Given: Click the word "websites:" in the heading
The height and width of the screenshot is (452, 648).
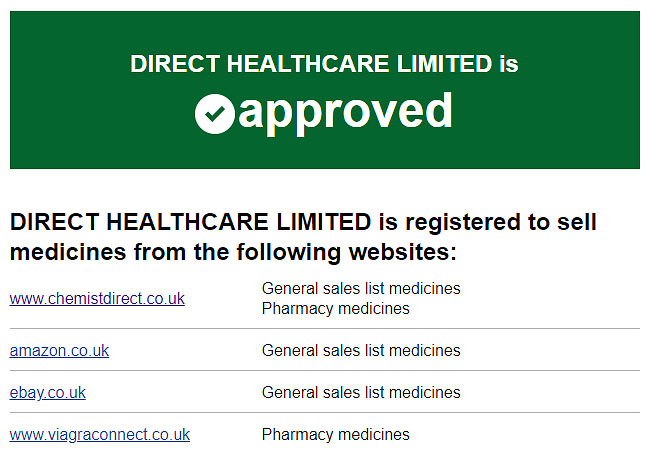Looking at the screenshot, I should pos(403,252).
